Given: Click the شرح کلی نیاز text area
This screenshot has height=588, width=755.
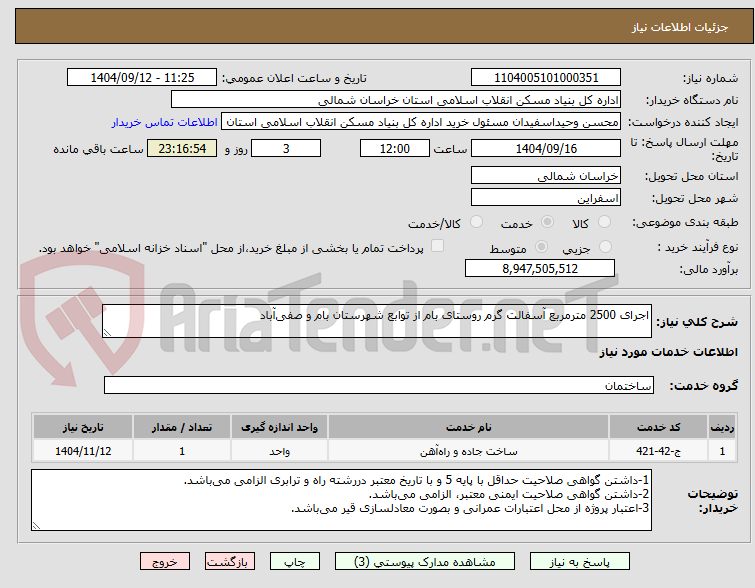Looking at the screenshot, I should 377,321.
